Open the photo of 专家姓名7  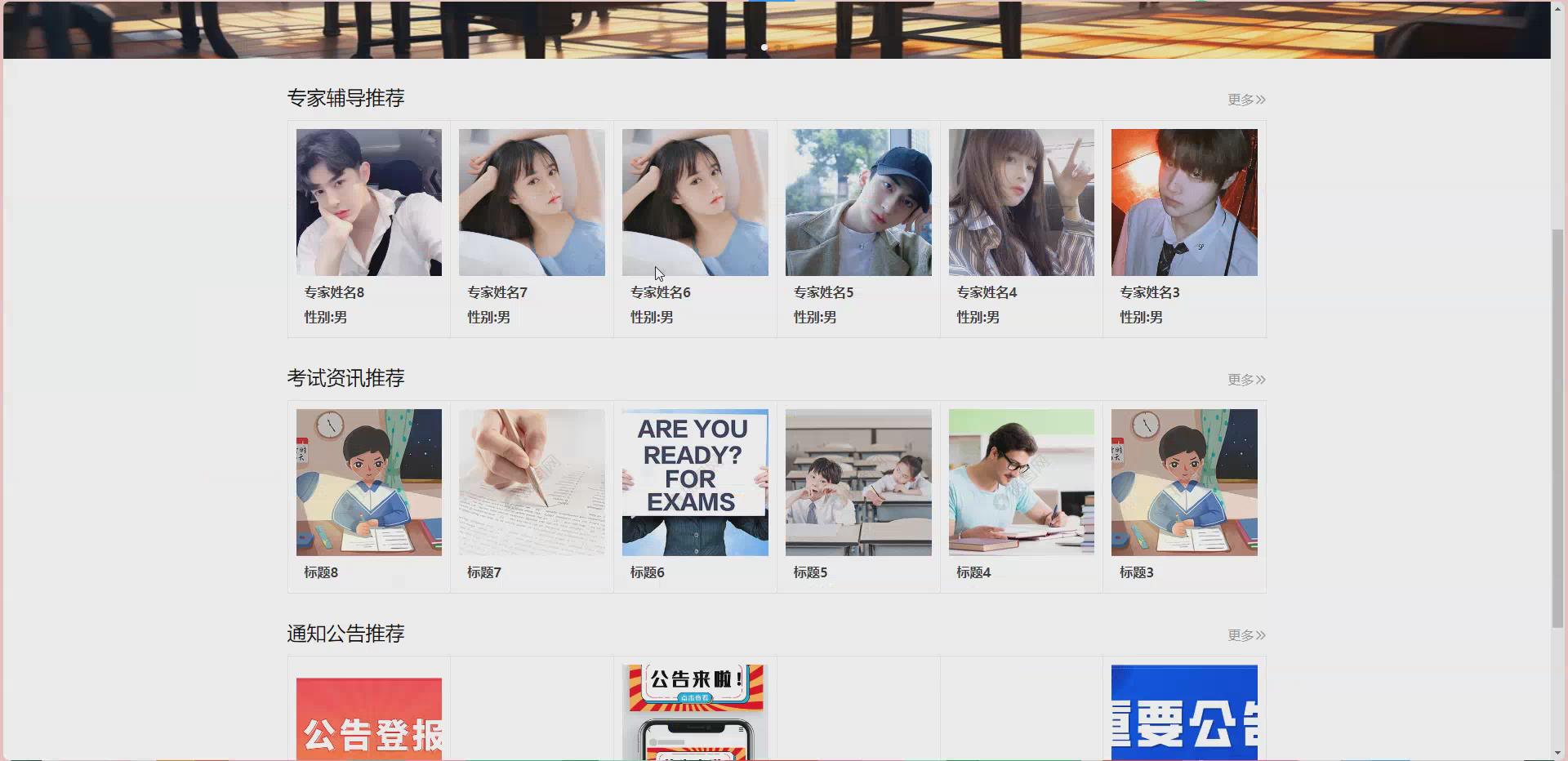click(x=532, y=202)
